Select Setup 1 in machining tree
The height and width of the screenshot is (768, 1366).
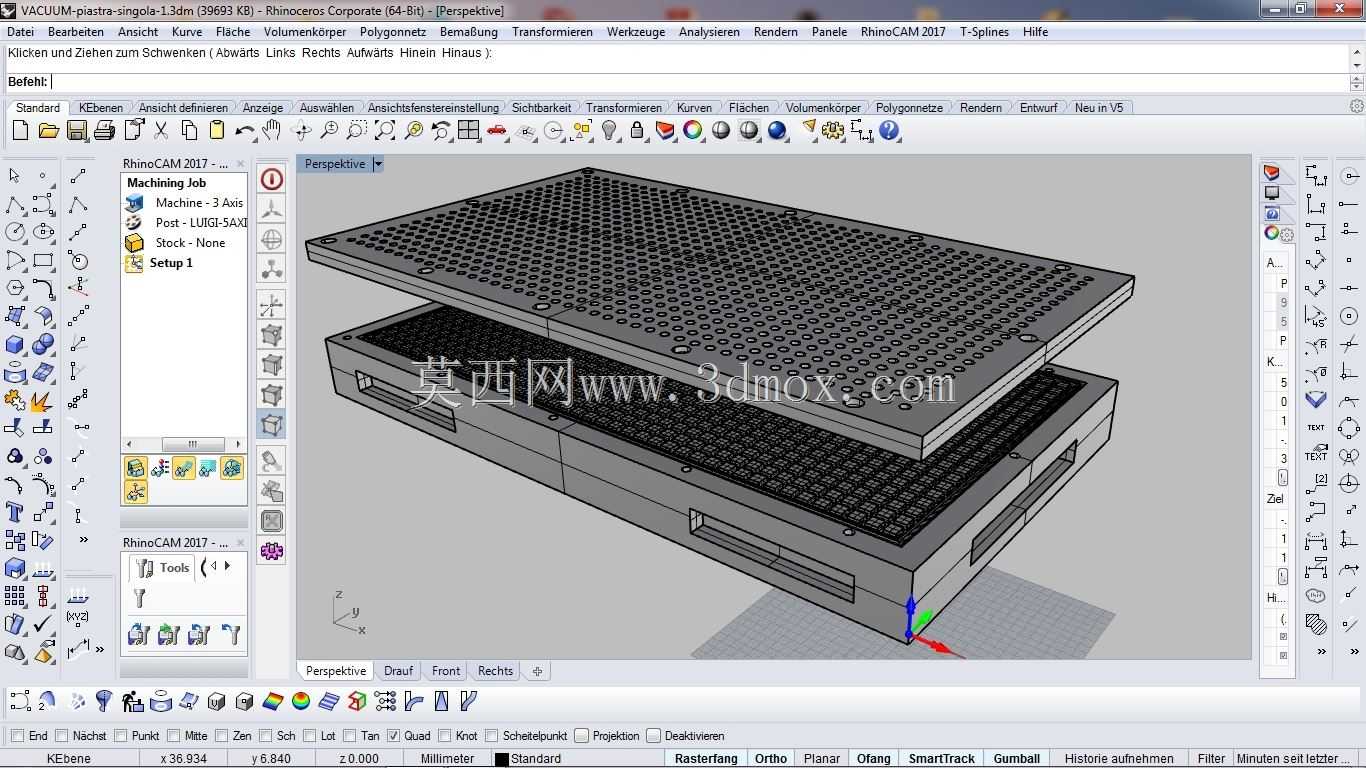tap(171, 263)
